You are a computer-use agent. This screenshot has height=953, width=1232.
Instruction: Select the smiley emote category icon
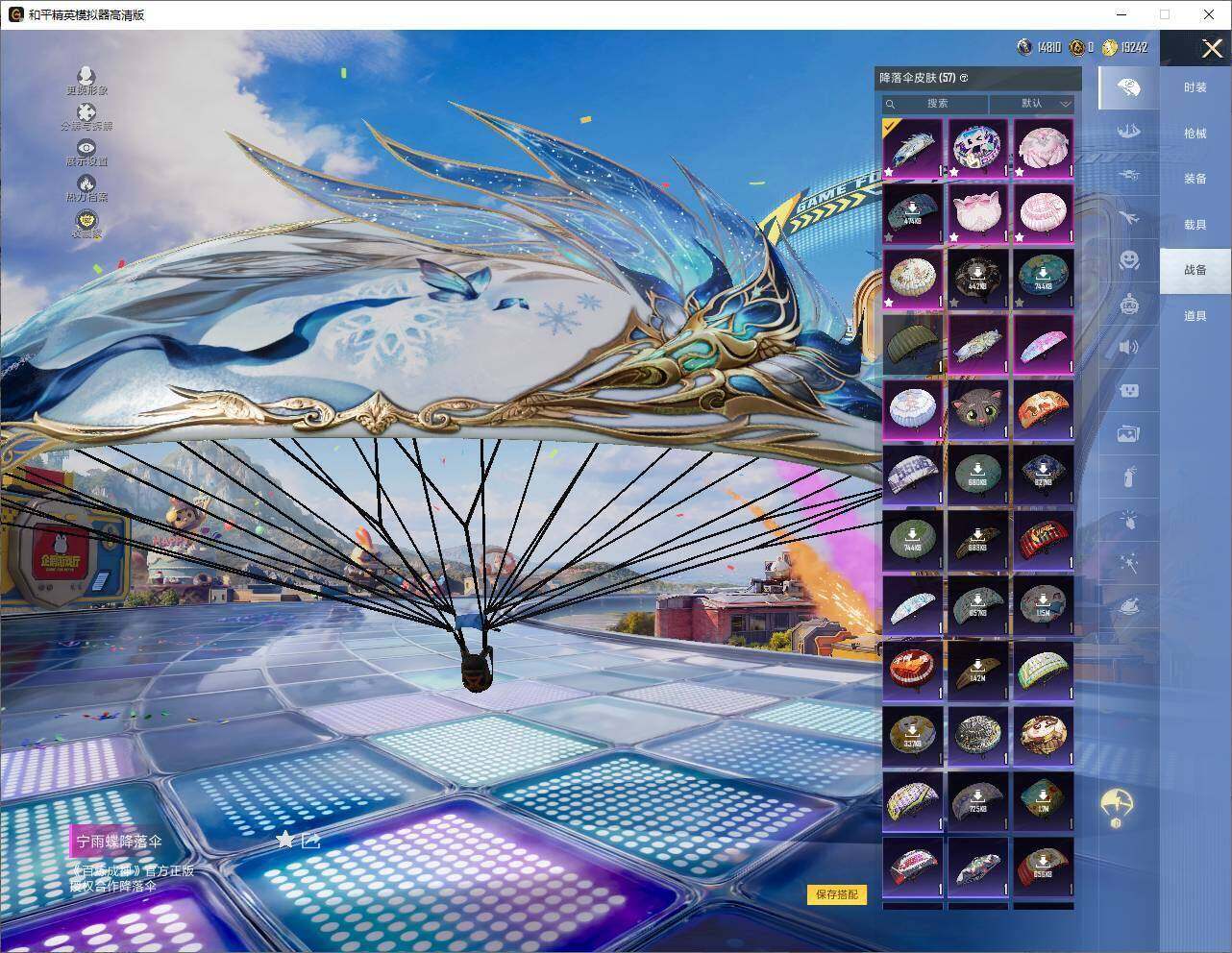(1129, 260)
